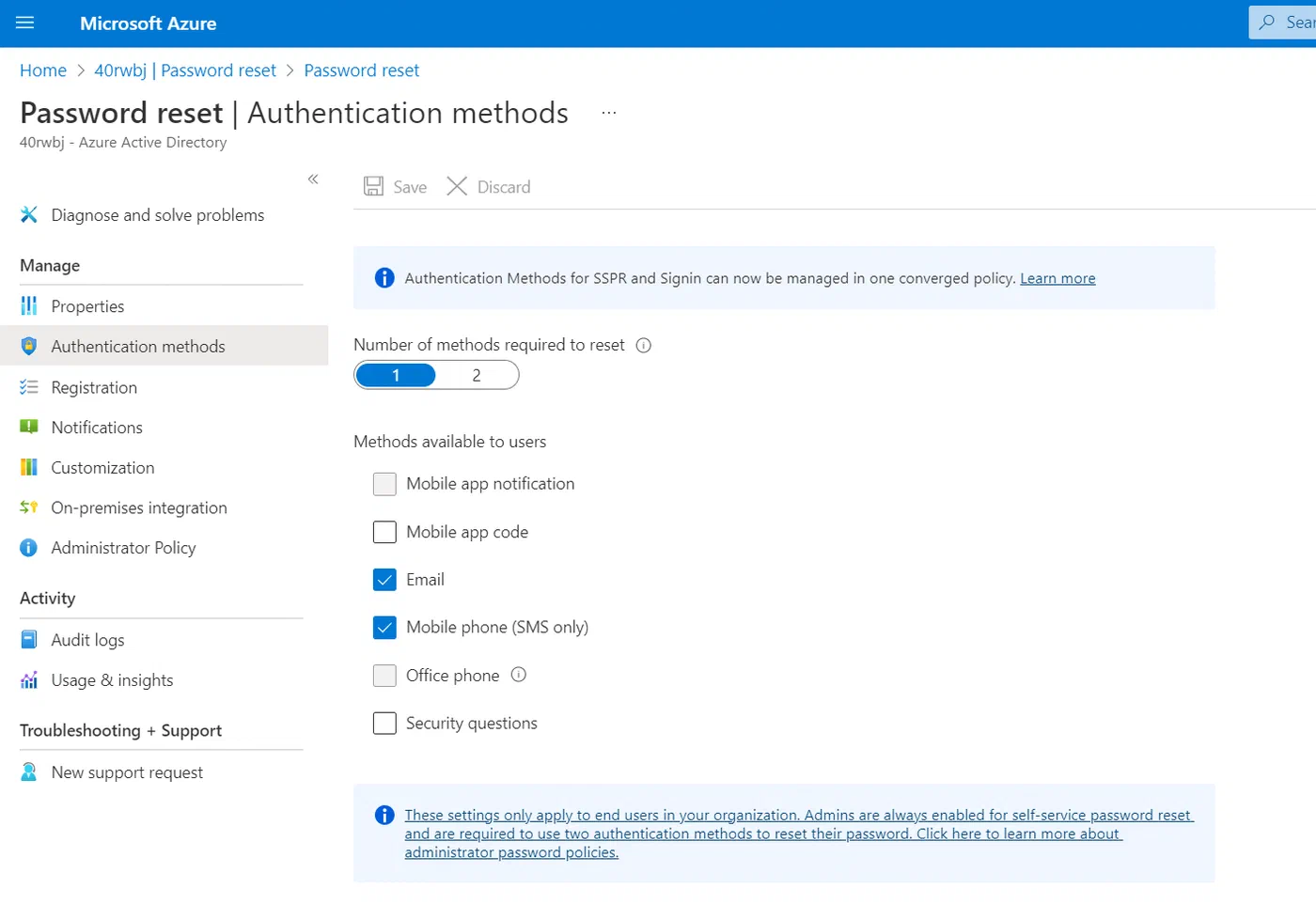The width and height of the screenshot is (1316, 904).
Task: Click the Save floppy disk icon
Action: coord(373,186)
